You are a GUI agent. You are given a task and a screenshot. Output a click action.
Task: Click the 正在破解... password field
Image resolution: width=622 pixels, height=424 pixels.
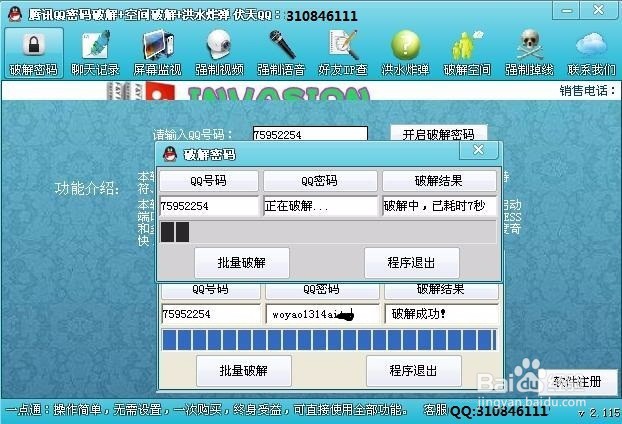click(x=321, y=206)
